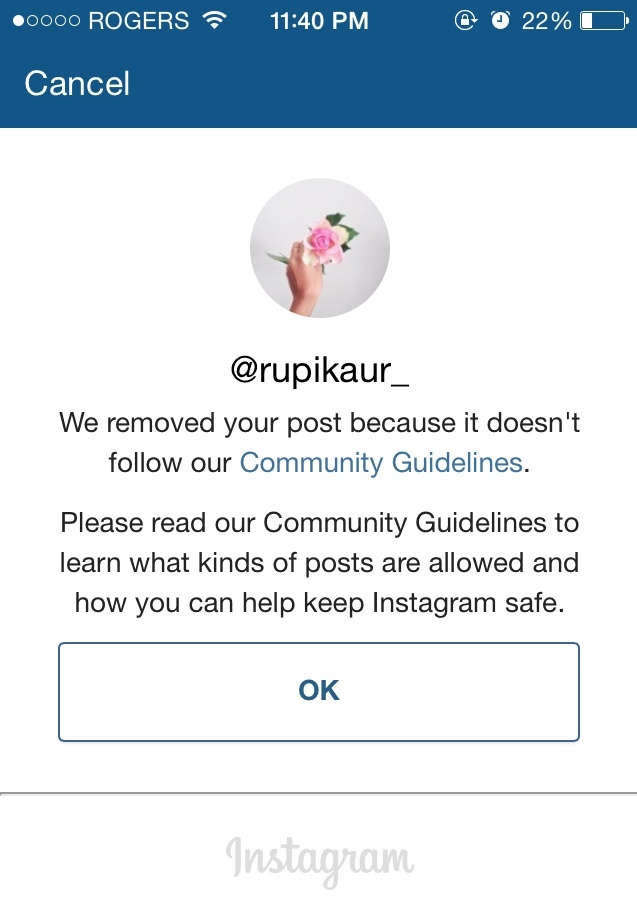Click the rotation lock icon

click(x=465, y=20)
